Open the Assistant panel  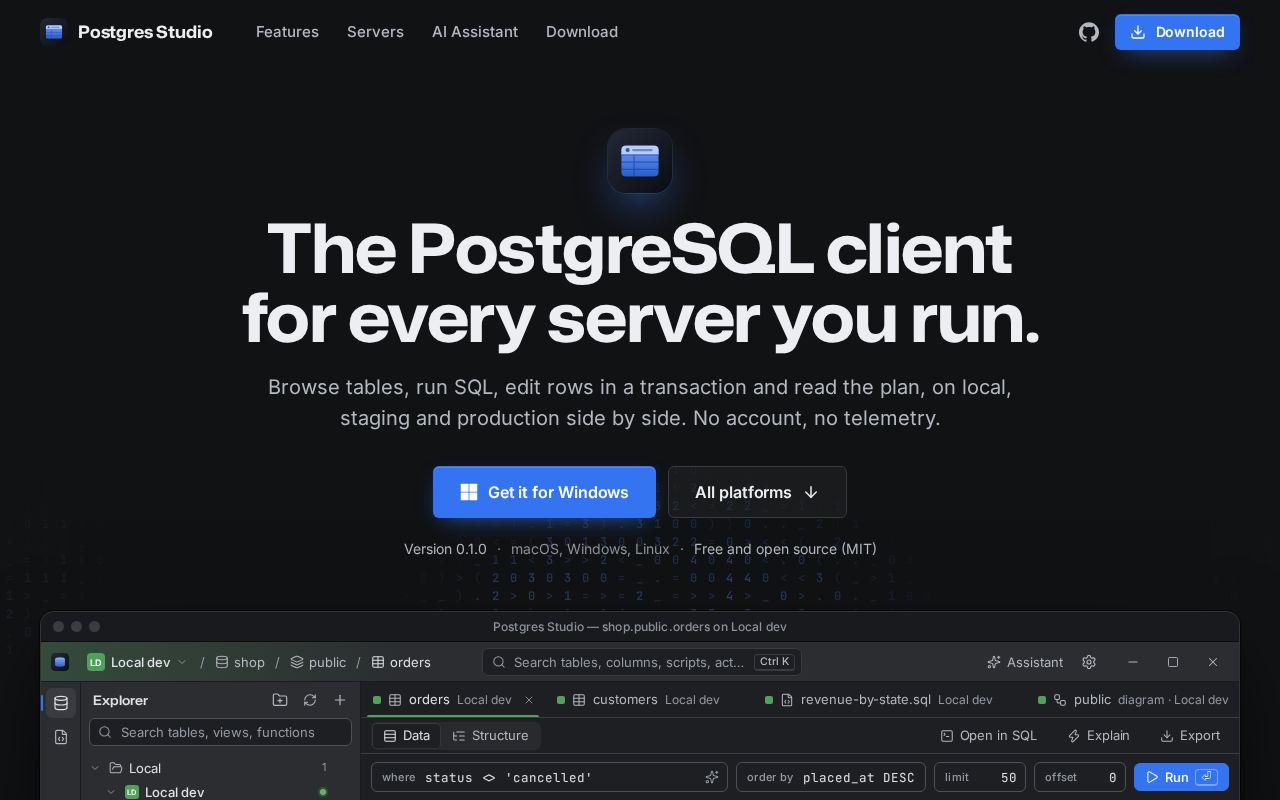tap(1025, 662)
